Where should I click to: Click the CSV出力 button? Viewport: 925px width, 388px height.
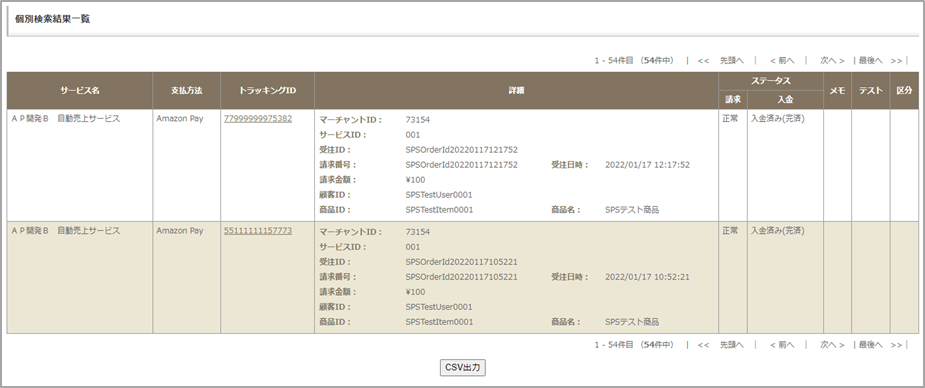point(463,367)
